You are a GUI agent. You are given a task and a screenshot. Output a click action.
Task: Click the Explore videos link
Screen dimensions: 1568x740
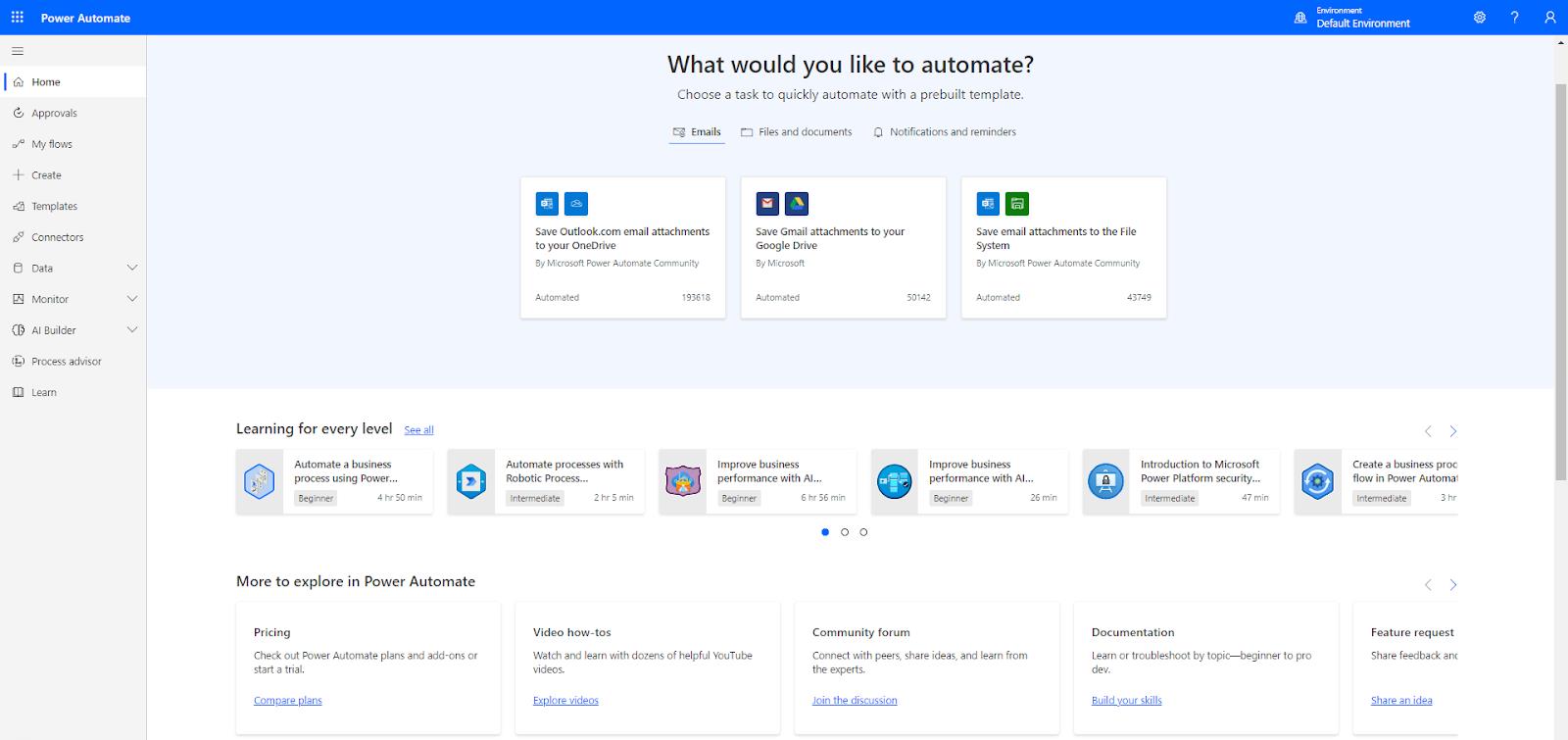point(565,701)
